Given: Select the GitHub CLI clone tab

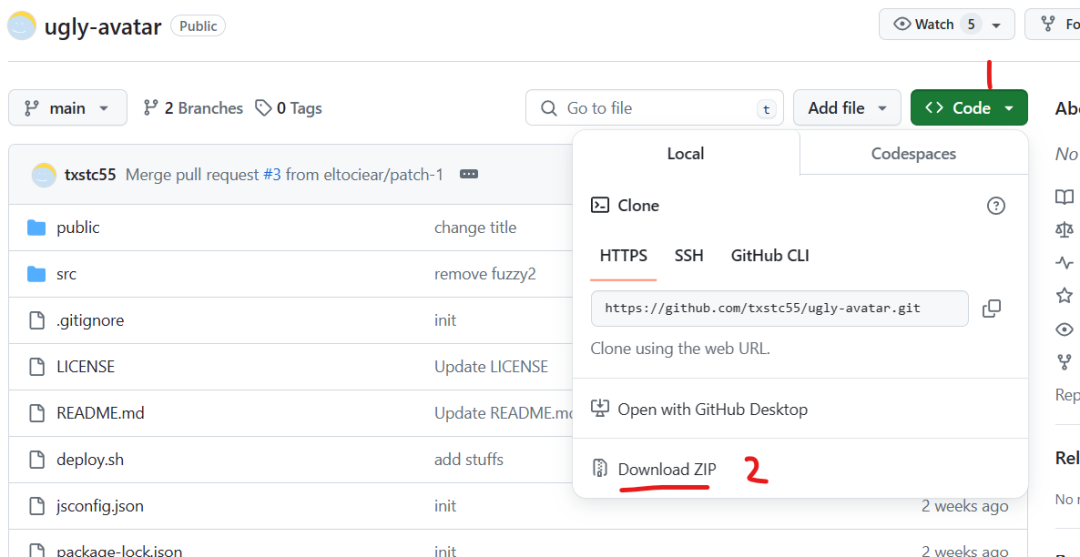Looking at the screenshot, I should (x=770, y=256).
